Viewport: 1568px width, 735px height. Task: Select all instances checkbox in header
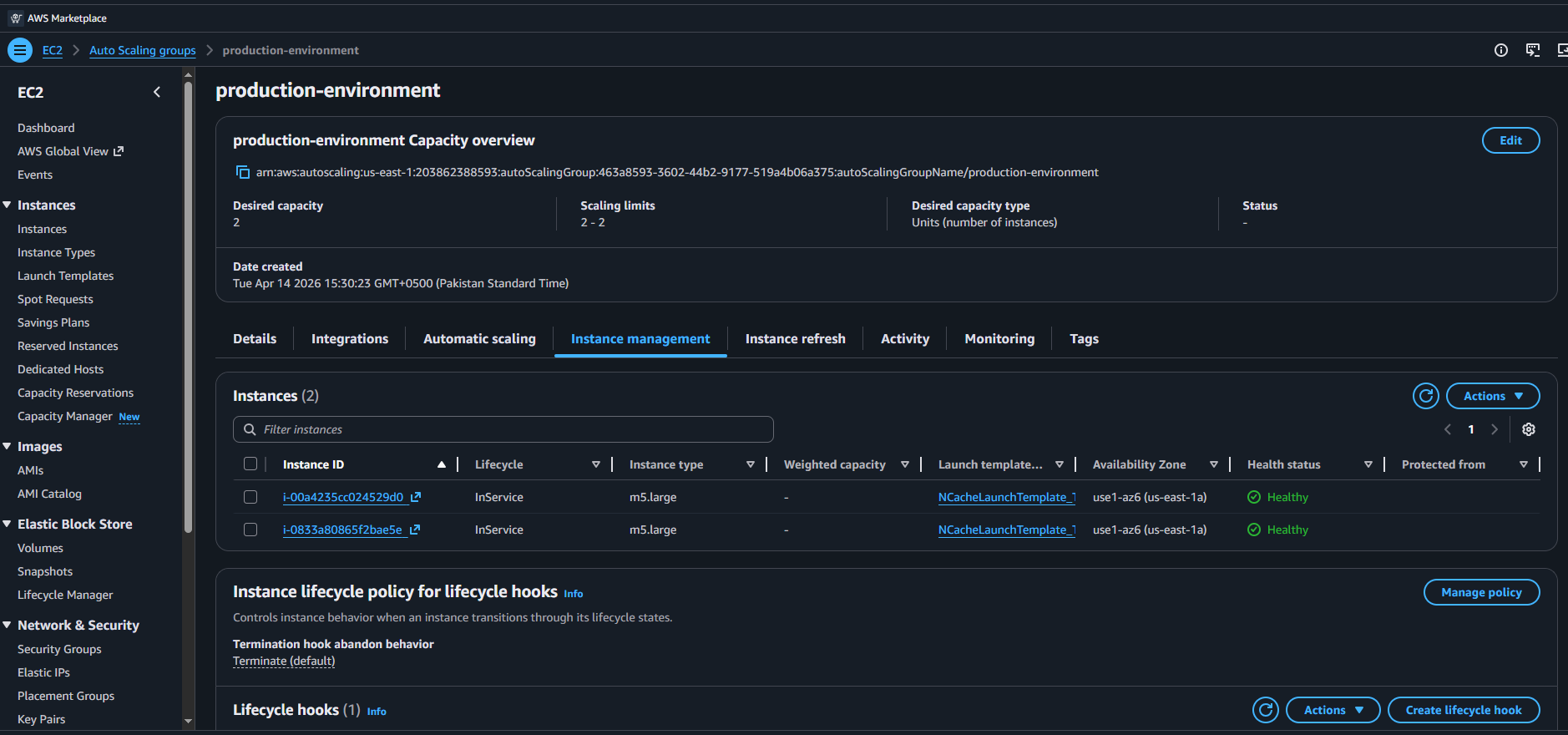(x=250, y=464)
